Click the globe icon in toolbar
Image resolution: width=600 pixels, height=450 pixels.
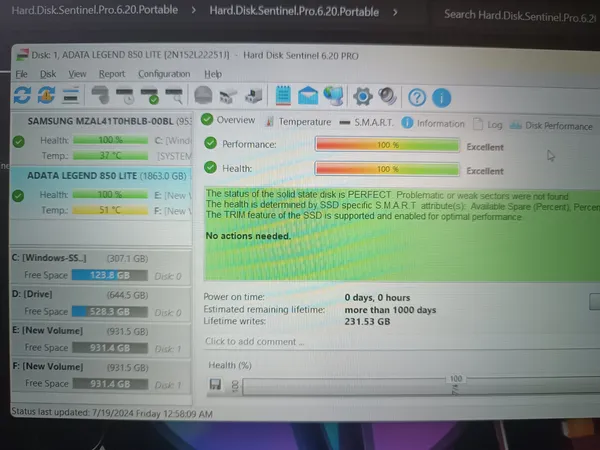pos(333,96)
